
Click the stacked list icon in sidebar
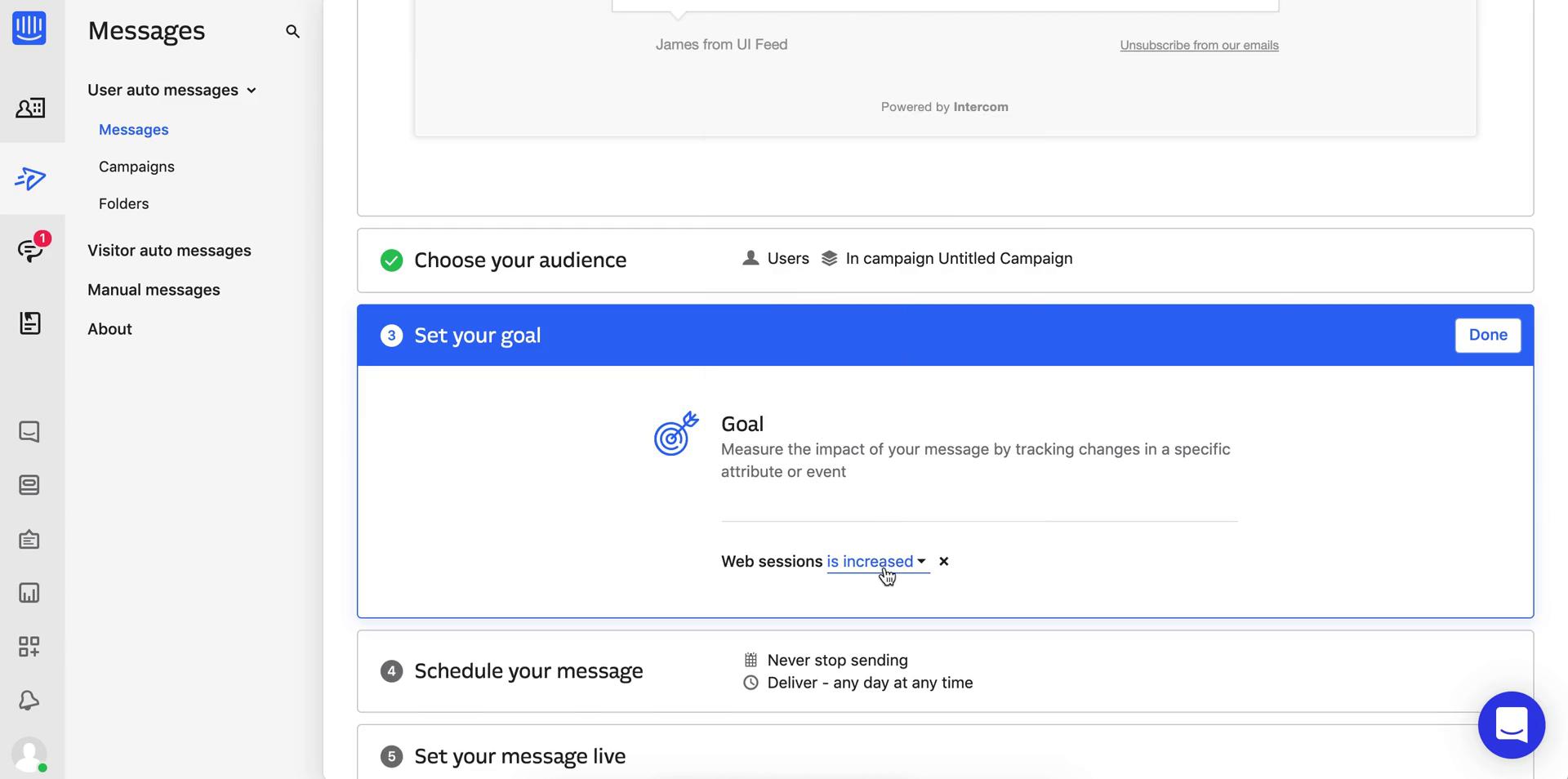[x=29, y=485]
